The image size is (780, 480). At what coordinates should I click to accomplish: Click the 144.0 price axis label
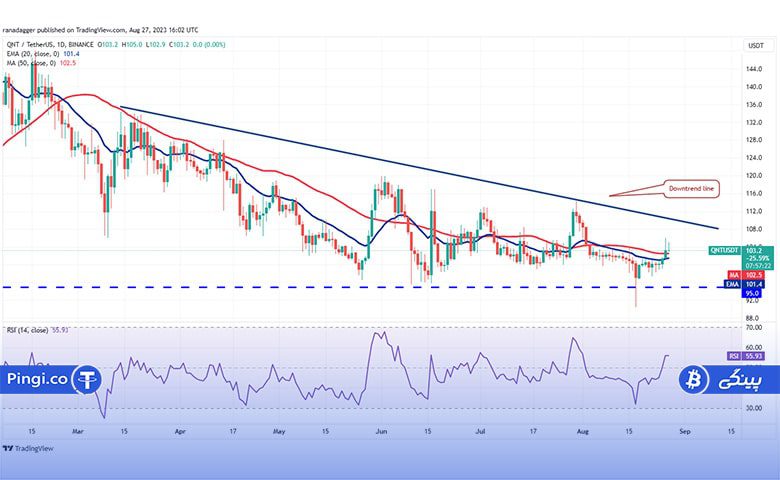pyautogui.click(x=754, y=69)
